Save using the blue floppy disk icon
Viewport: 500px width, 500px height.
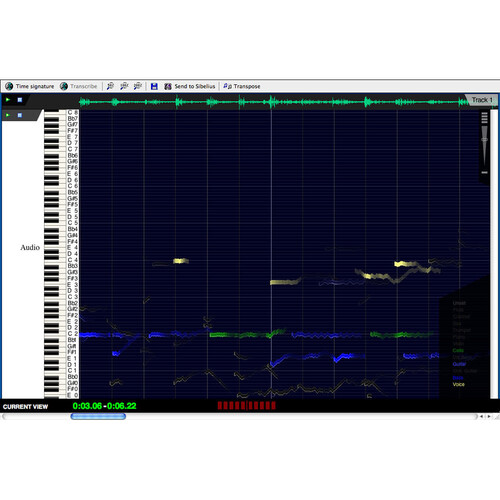tap(154, 86)
